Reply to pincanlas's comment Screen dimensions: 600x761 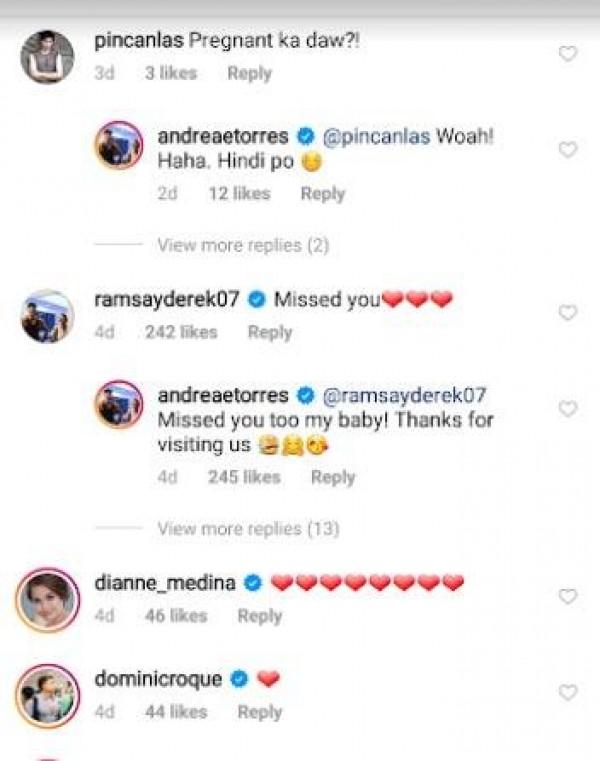point(250,73)
